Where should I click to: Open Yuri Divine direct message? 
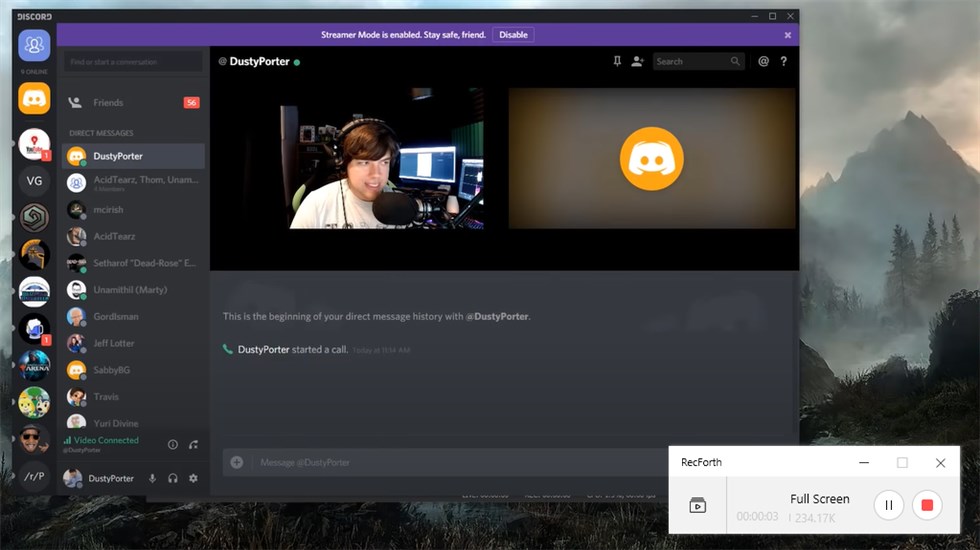click(x=132, y=422)
